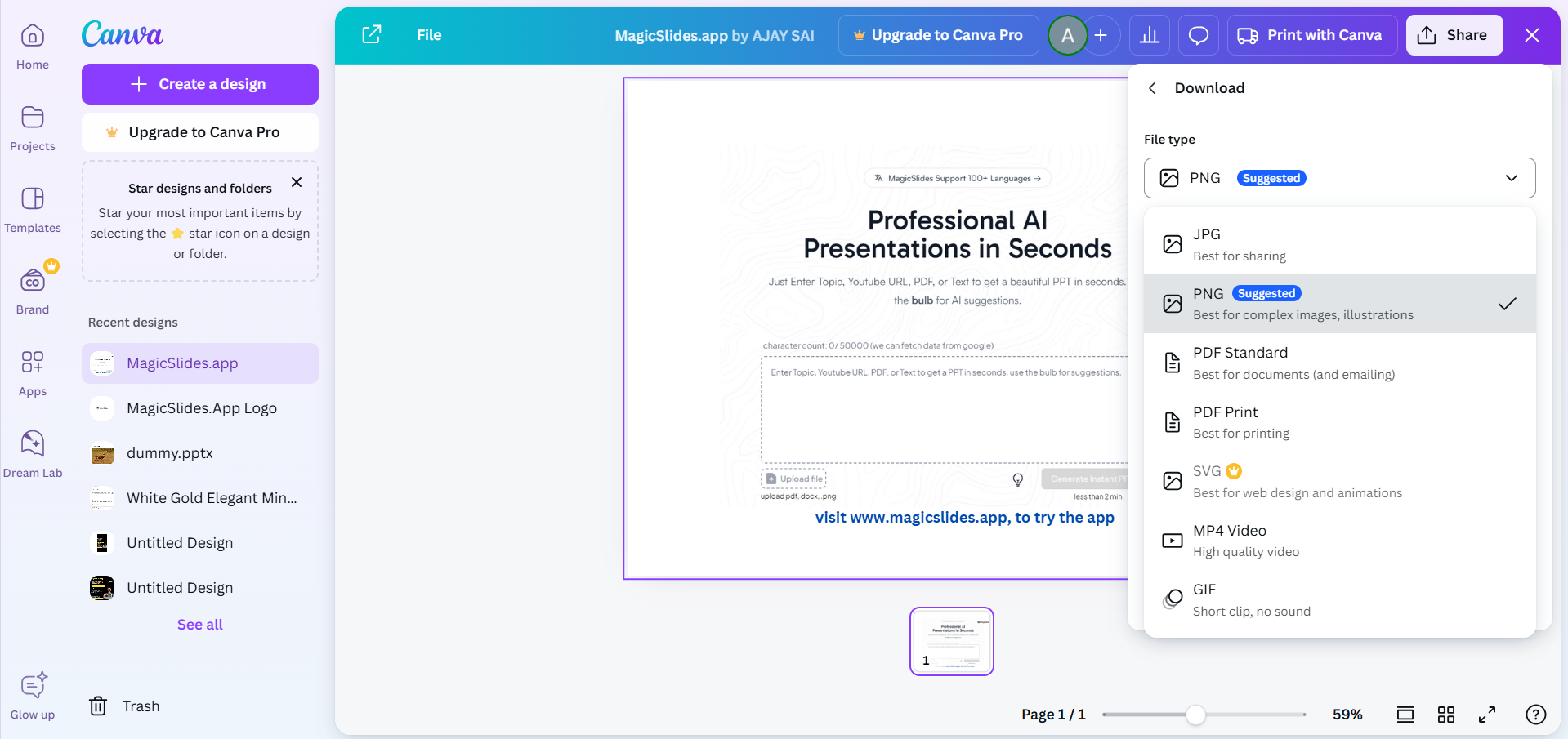Screen dimensions: 1568x739
Task: Open design in new window icon
Action: coord(372,34)
